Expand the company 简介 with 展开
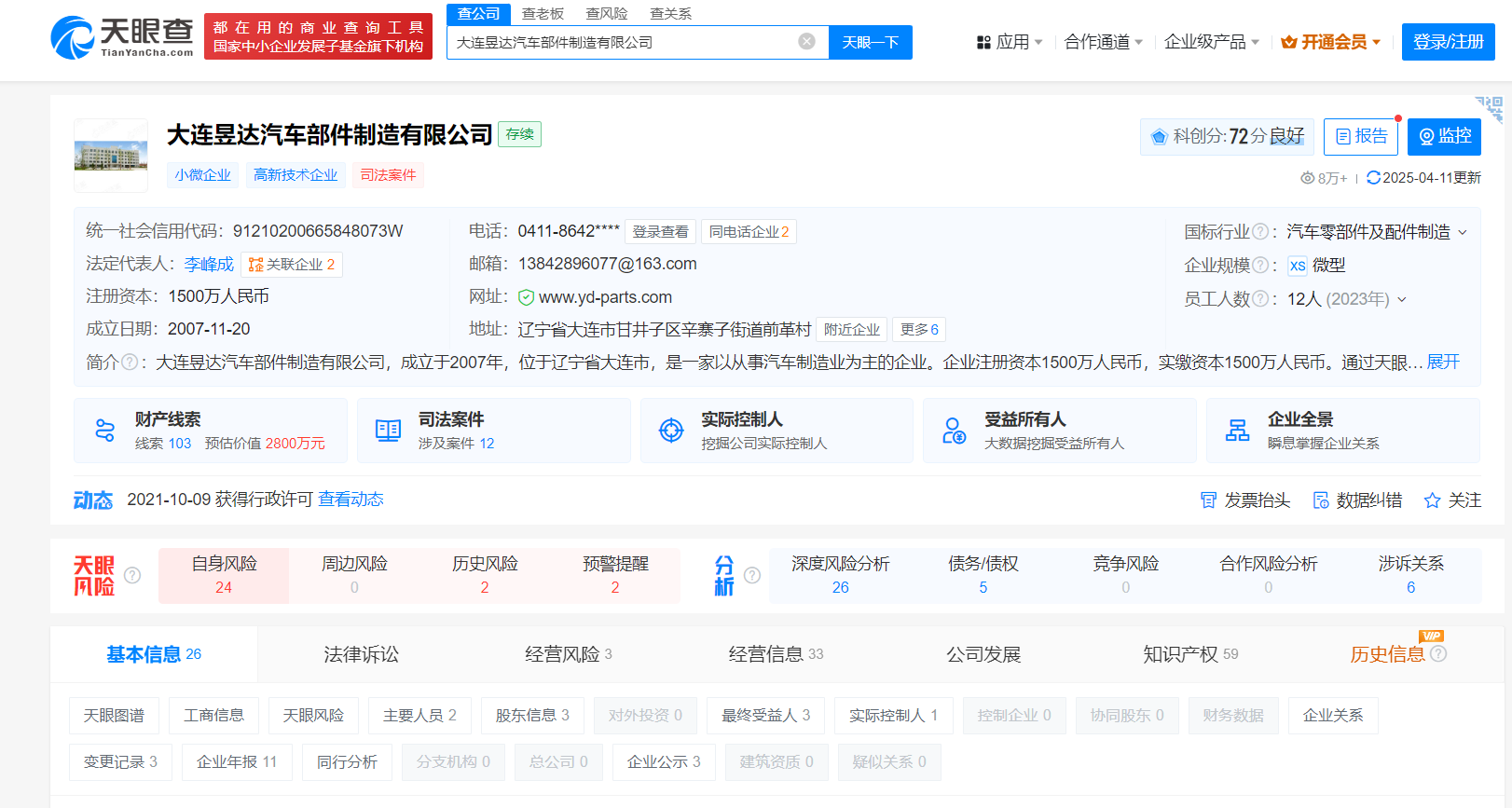The height and width of the screenshot is (808, 1512). [1443, 362]
